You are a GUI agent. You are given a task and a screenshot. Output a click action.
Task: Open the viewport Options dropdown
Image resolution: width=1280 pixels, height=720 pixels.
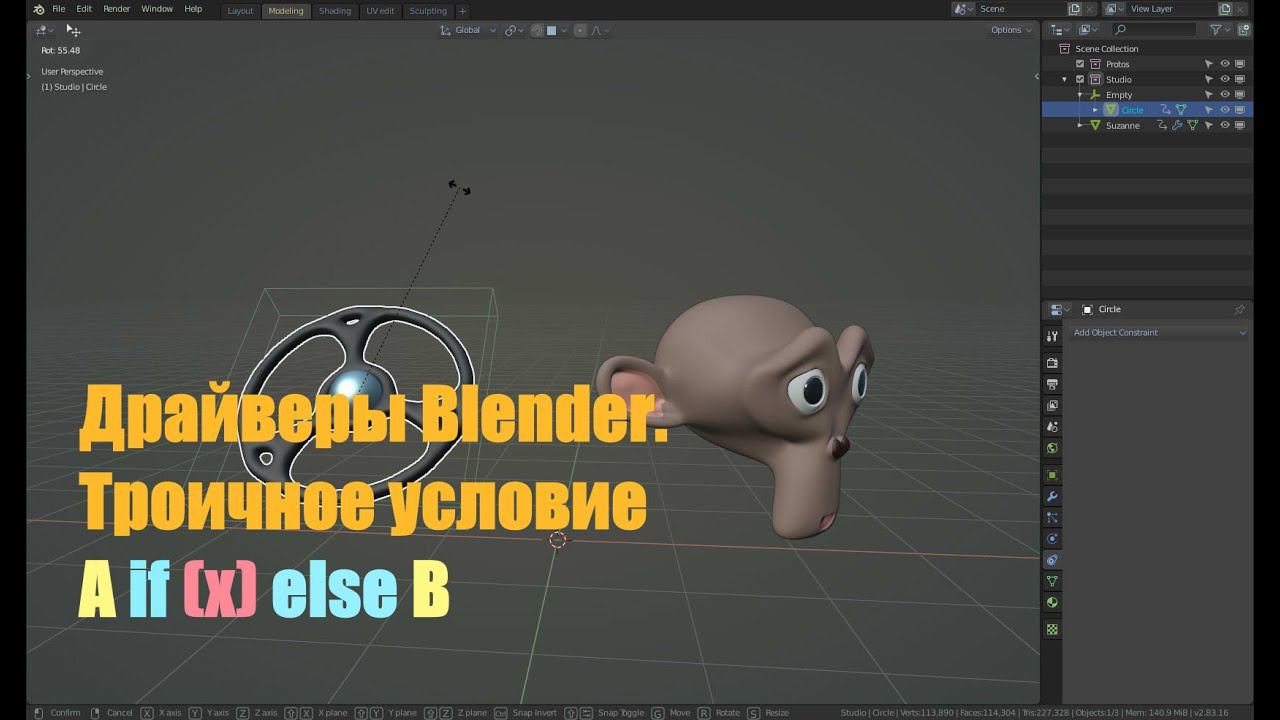tap(1011, 30)
